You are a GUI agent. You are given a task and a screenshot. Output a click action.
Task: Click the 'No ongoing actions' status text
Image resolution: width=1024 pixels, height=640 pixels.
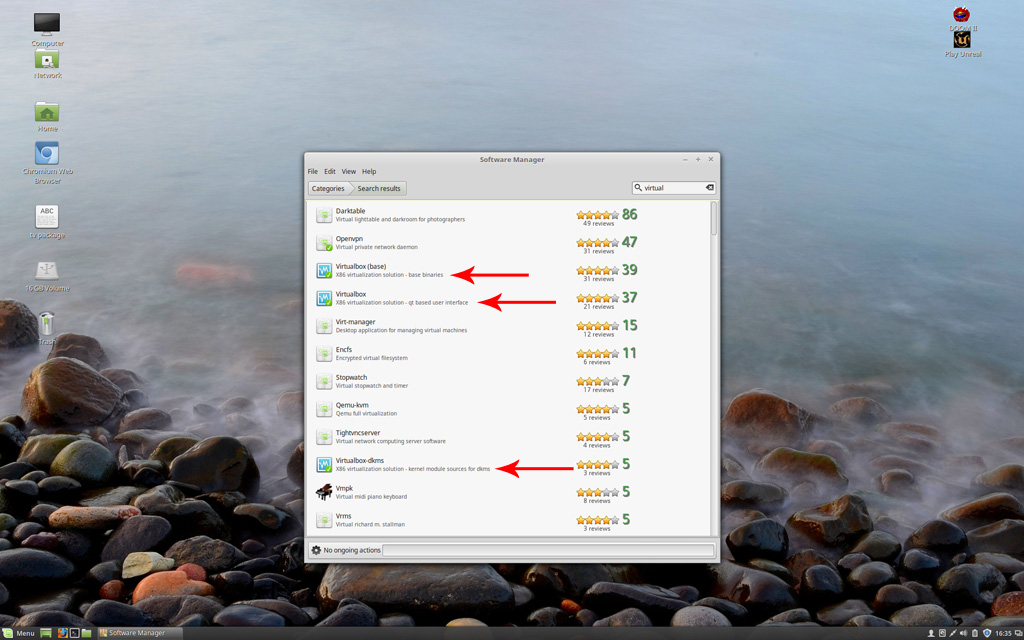(352, 551)
